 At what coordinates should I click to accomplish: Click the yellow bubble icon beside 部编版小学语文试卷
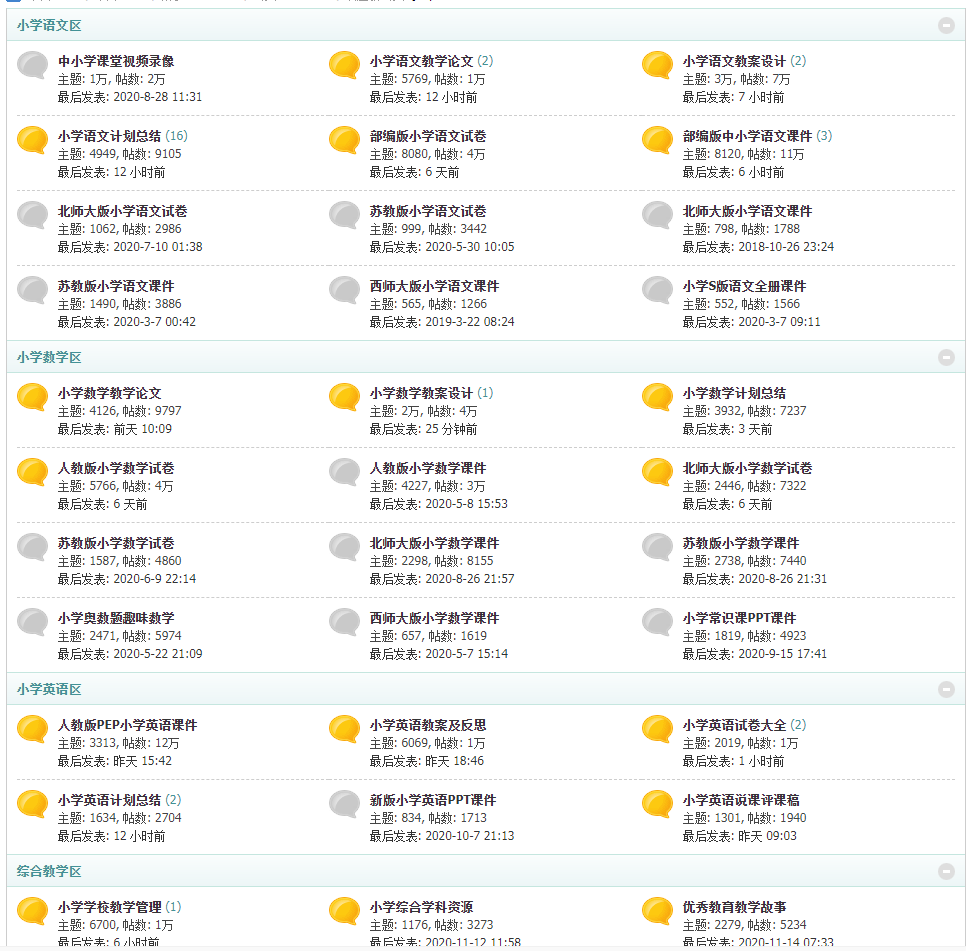[x=345, y=140]
